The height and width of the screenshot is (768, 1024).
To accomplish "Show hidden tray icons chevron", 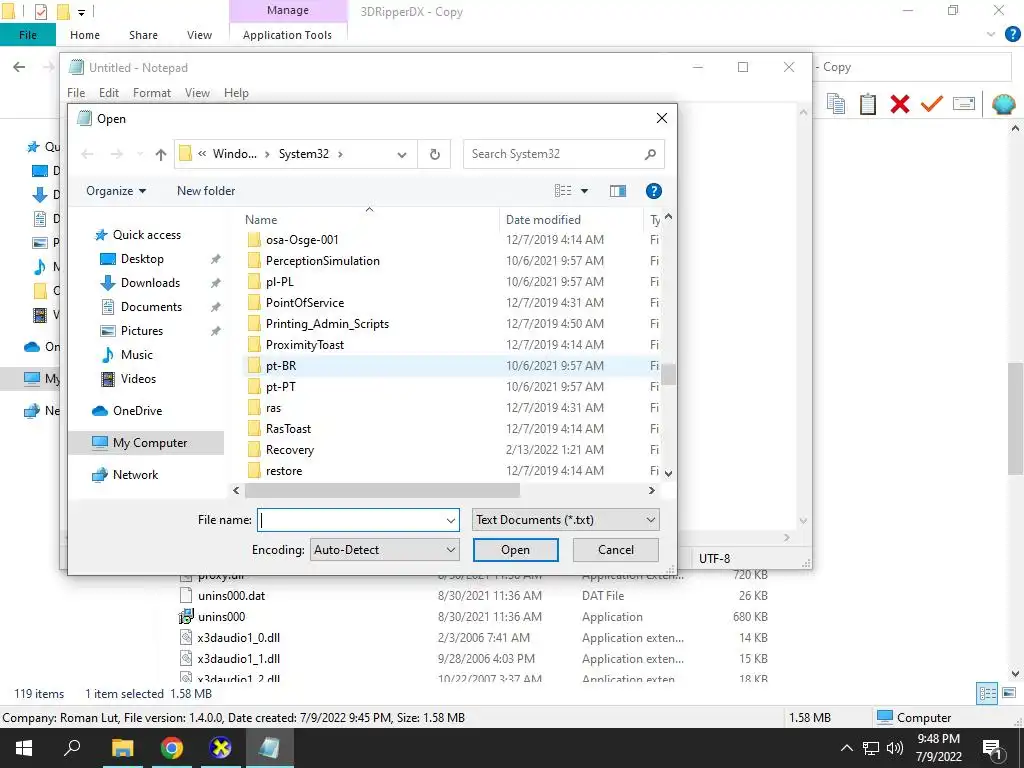I will click(846, 748).
